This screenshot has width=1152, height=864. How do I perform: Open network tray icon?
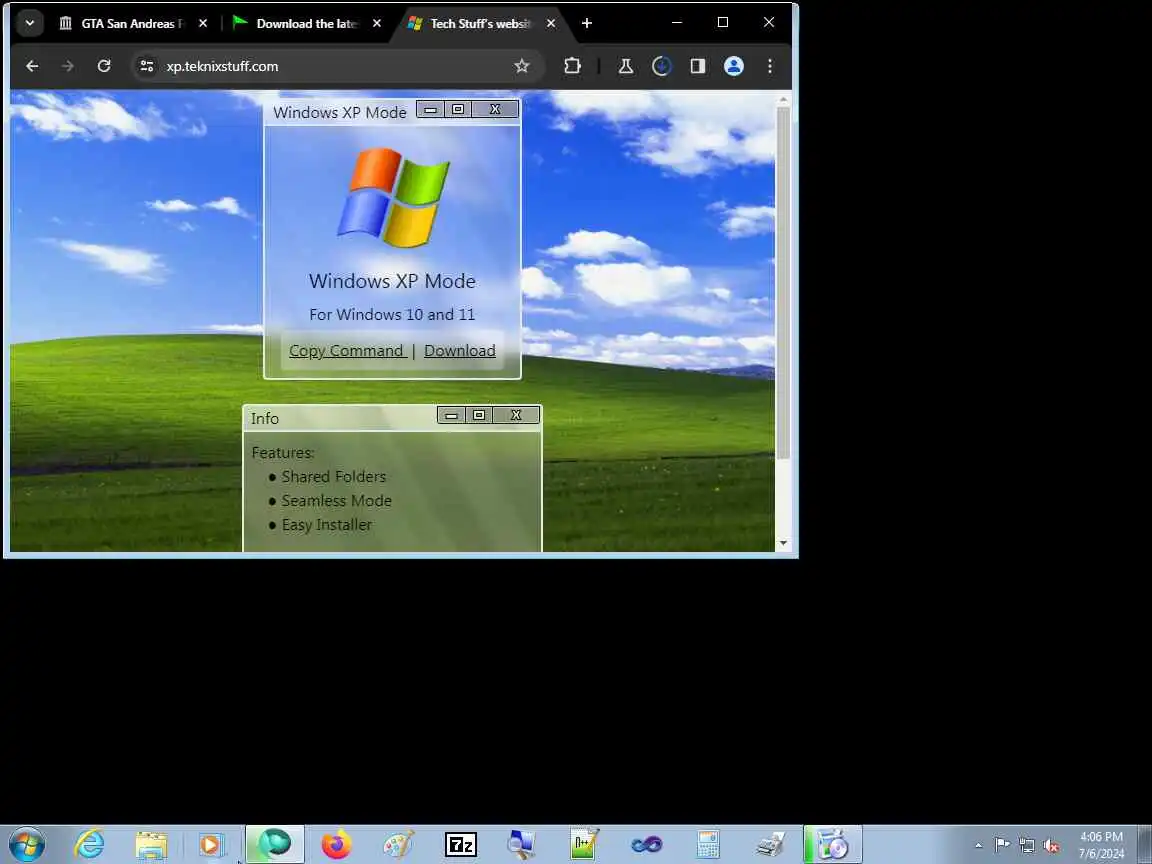(x=1027, y=845)
